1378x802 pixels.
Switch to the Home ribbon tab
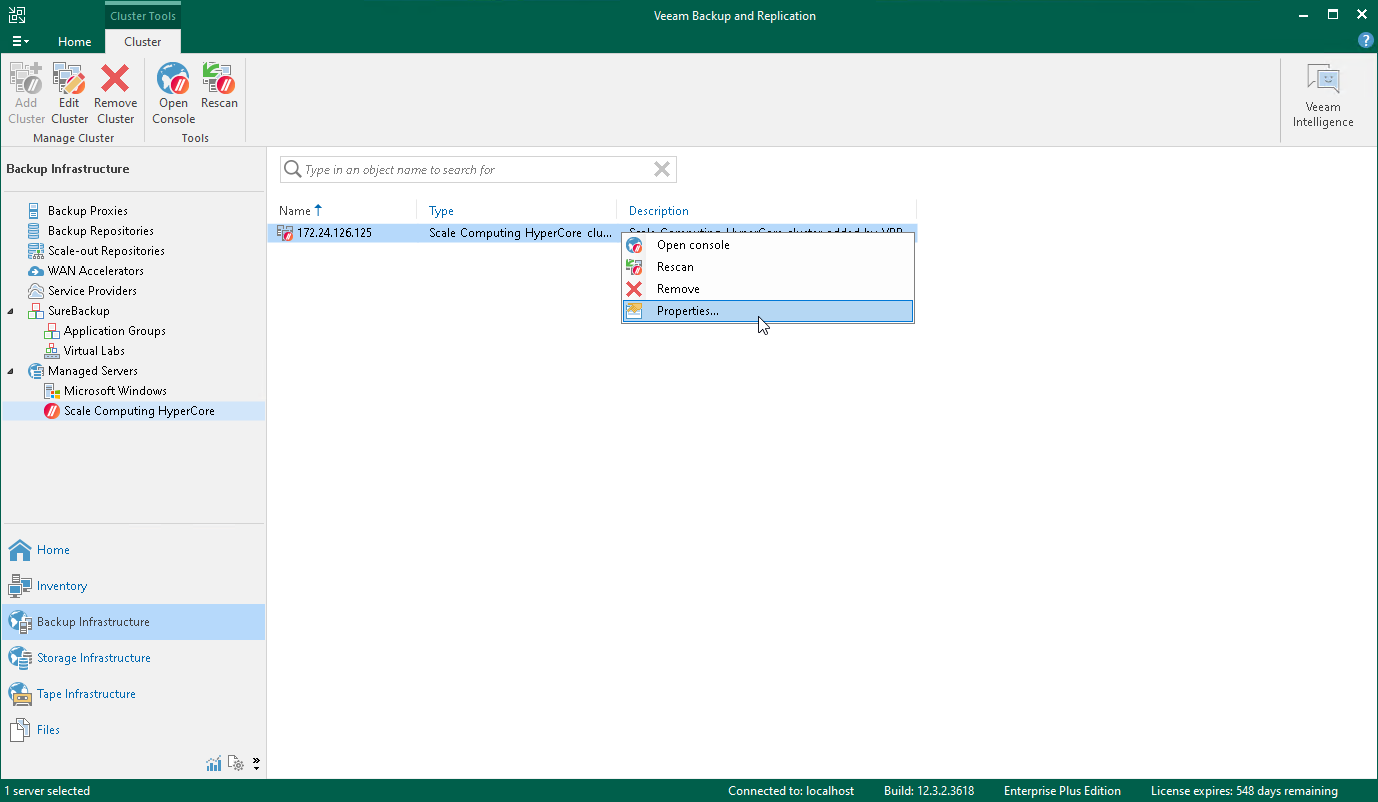tap(75, 42)
